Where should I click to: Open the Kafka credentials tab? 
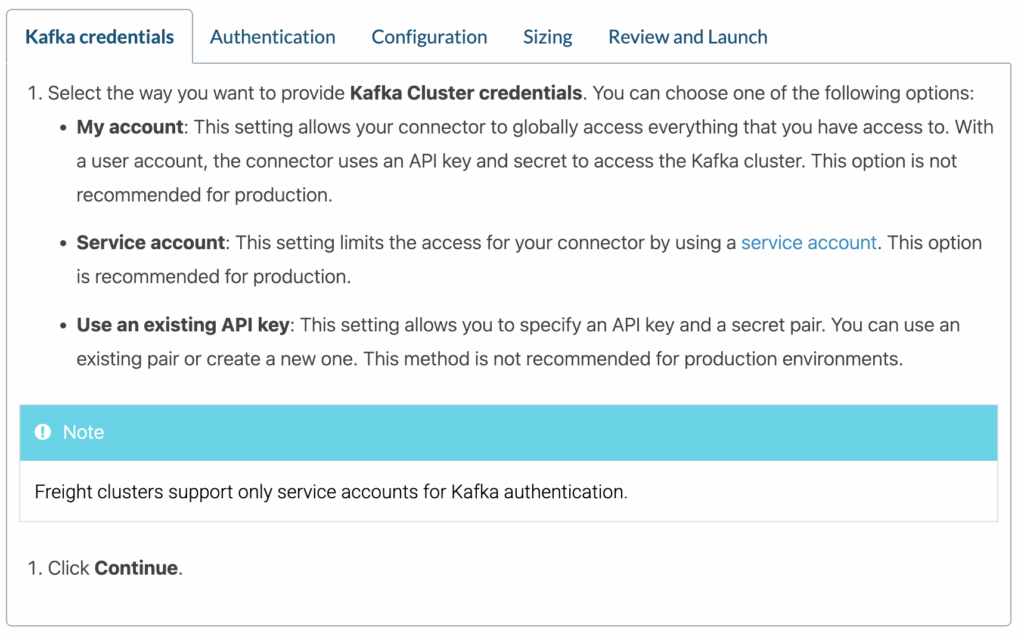[99, 37]
